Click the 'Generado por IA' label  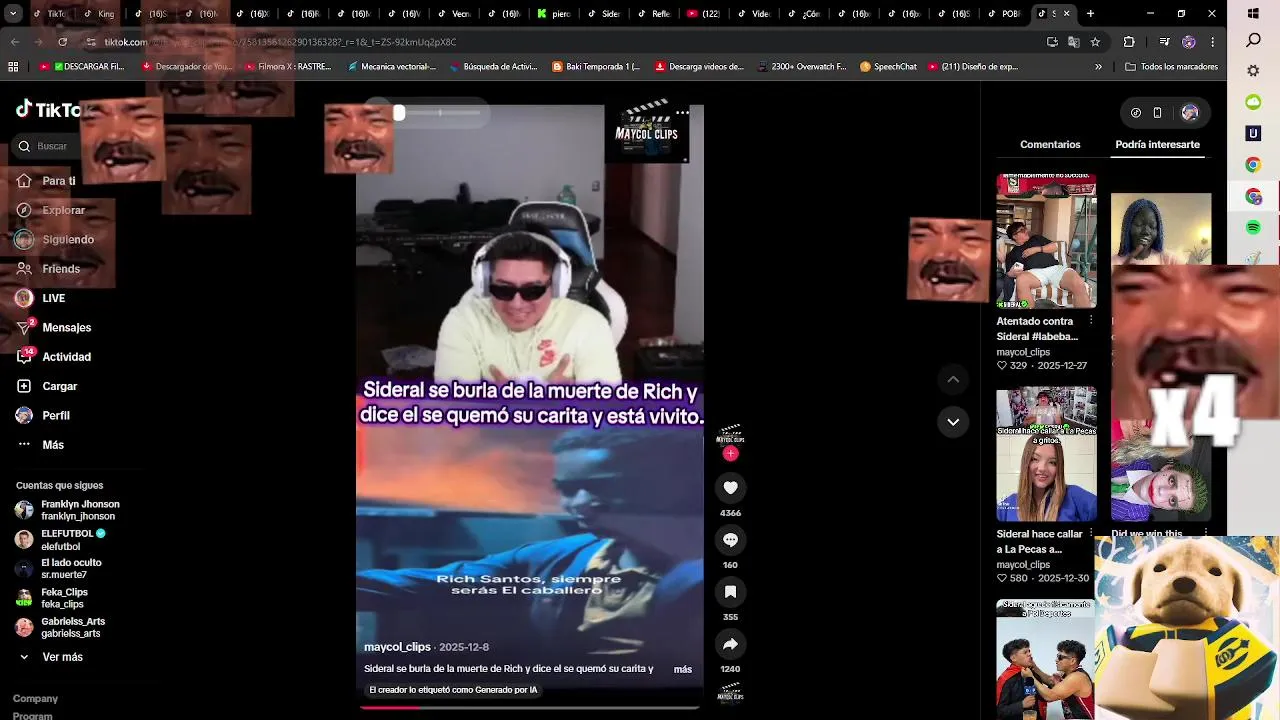[453, 690]
